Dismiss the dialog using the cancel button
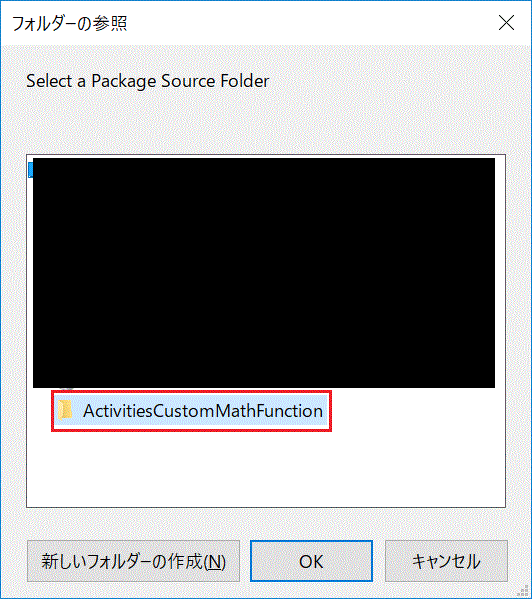Image resolution: width=532 pixels, height=599 pixels. (446, 561)
